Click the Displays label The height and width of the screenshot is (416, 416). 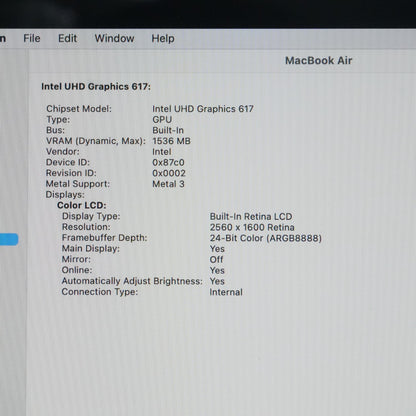[65, 195]
